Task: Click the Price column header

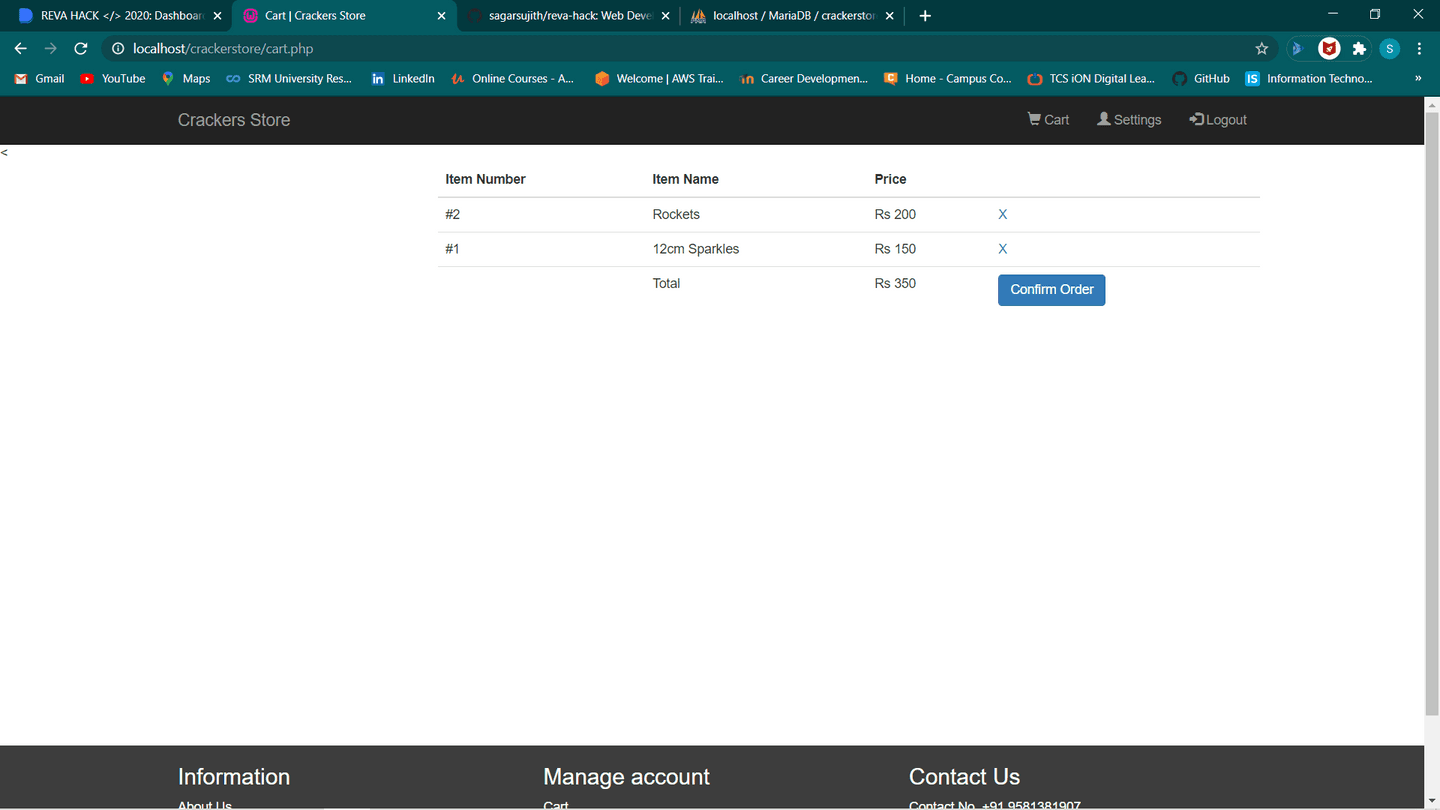Action: coord(890,180)
